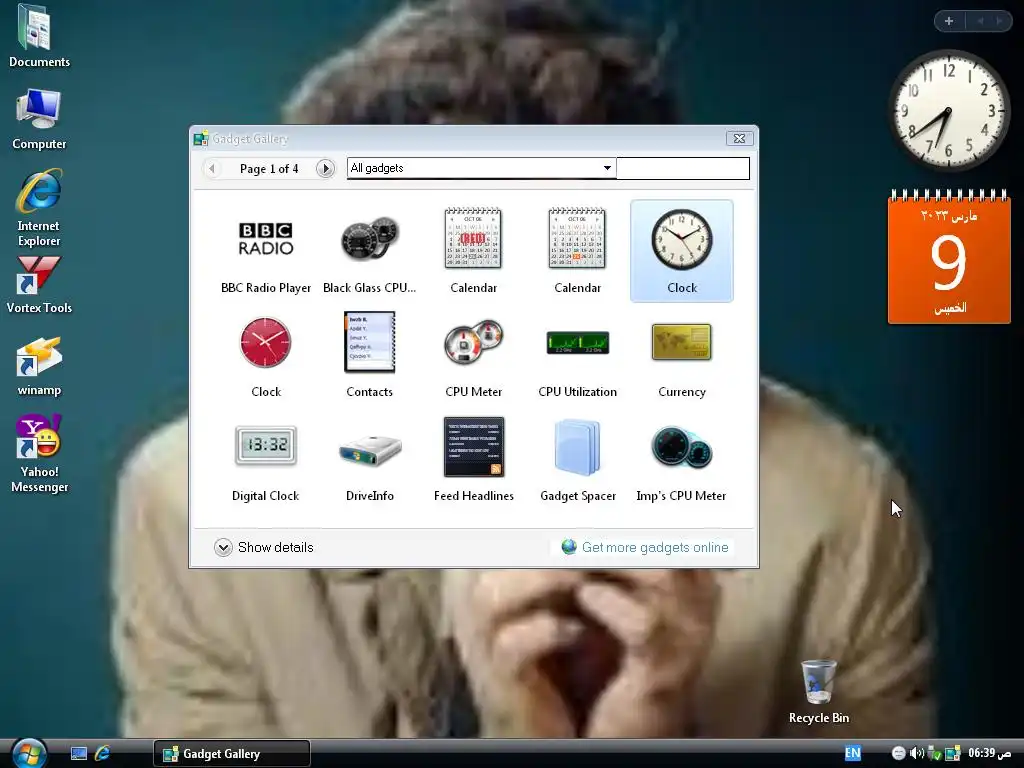Close the Gadget Gallery window
This screenshot has height=768, width=1024.
click(x=739, y=138)
